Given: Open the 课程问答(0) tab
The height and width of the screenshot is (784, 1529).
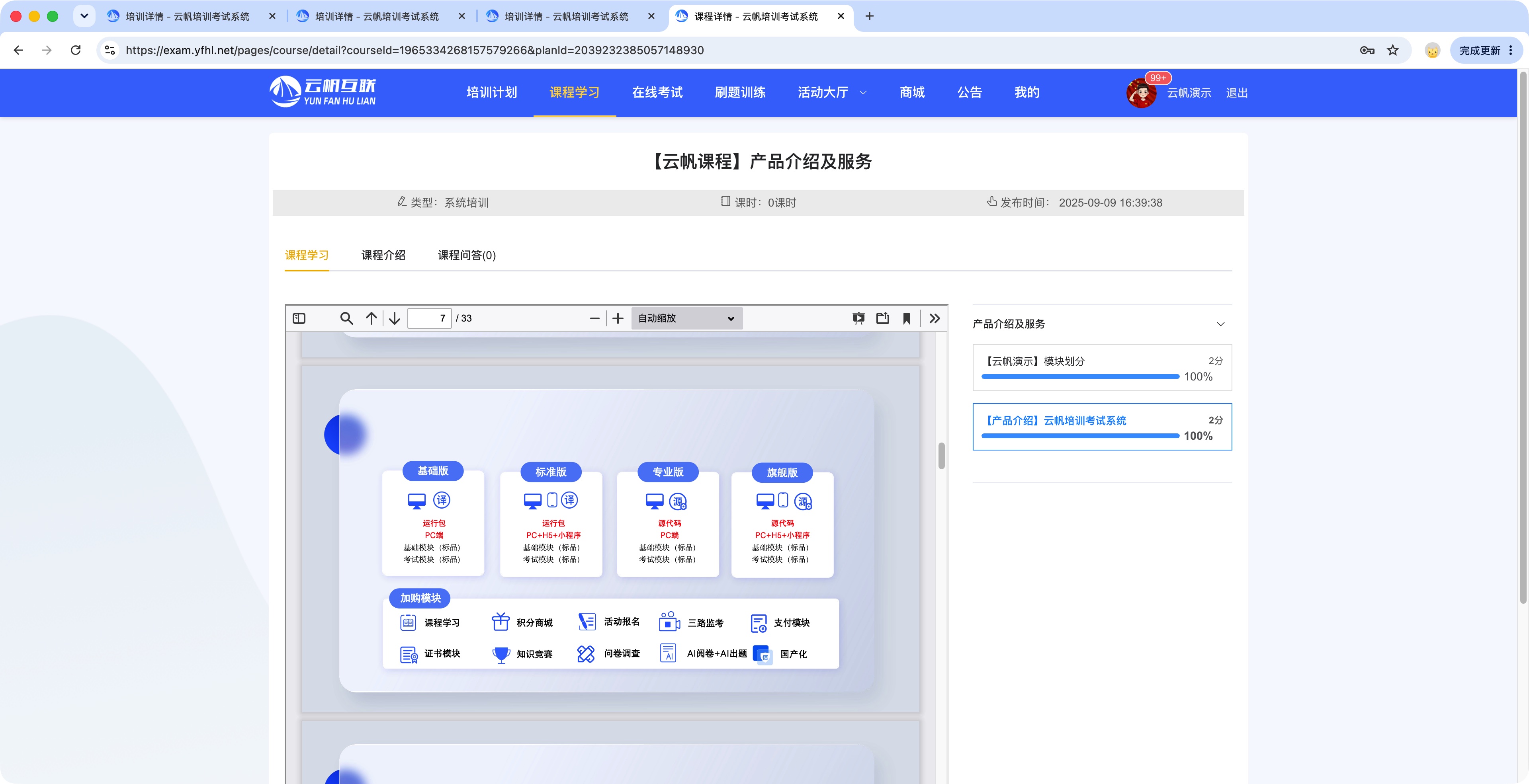Looking at the screenshot, I should coord(467,255).
